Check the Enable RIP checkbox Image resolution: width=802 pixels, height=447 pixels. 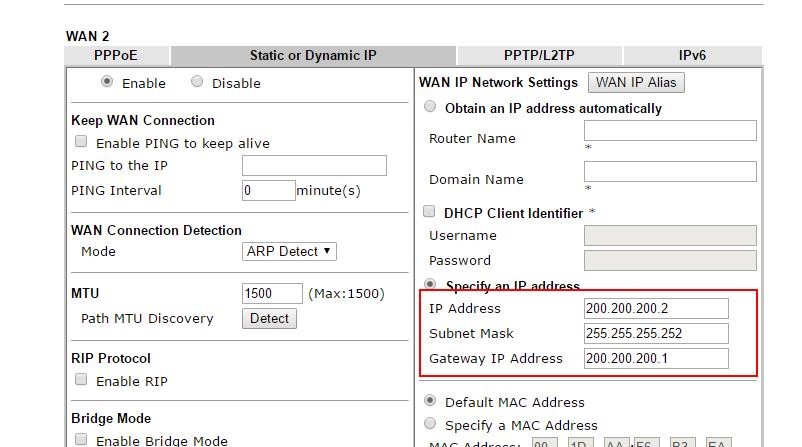pos(81,380)
